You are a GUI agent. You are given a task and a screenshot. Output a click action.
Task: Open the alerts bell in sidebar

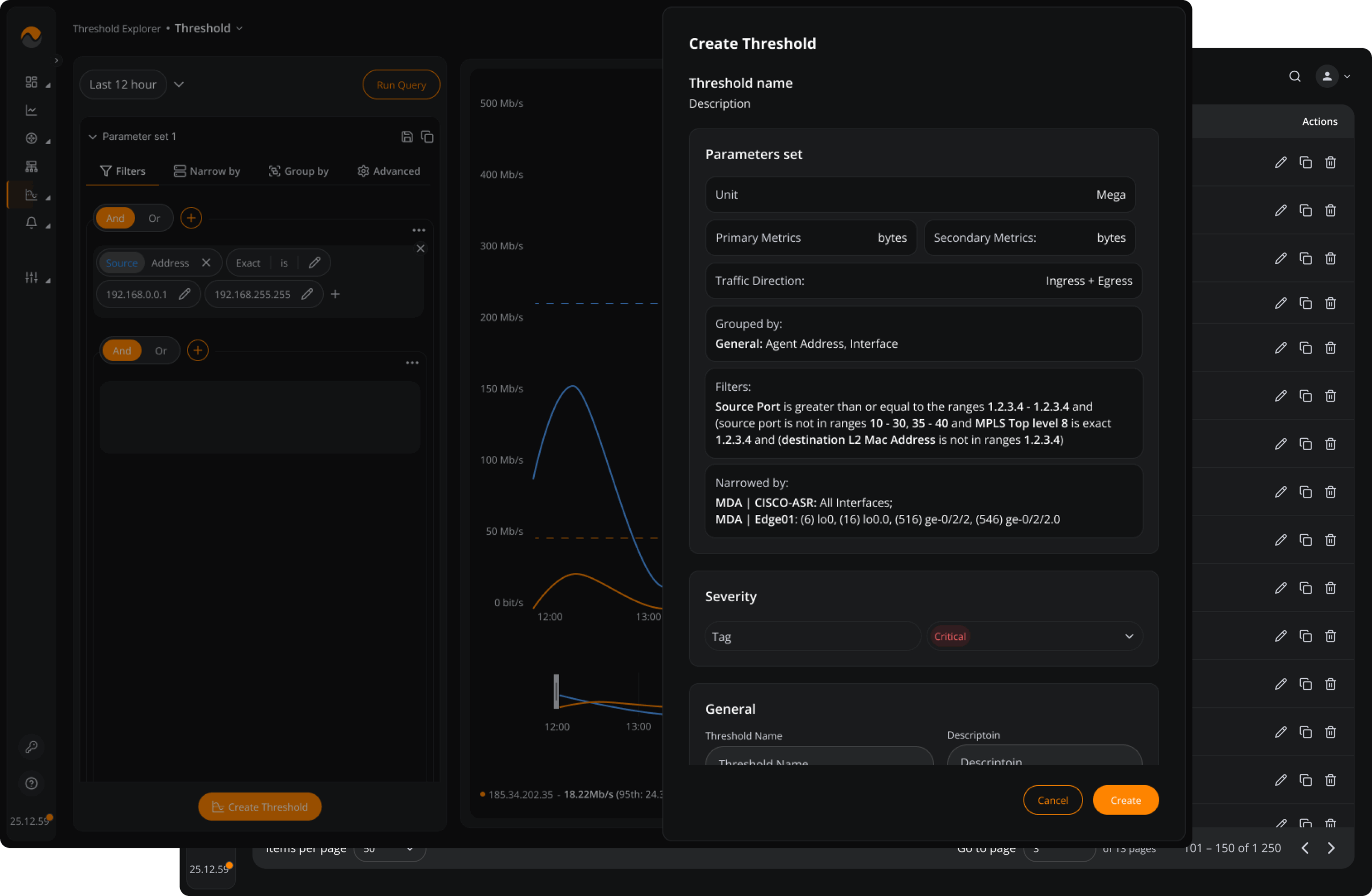[31, 222]
